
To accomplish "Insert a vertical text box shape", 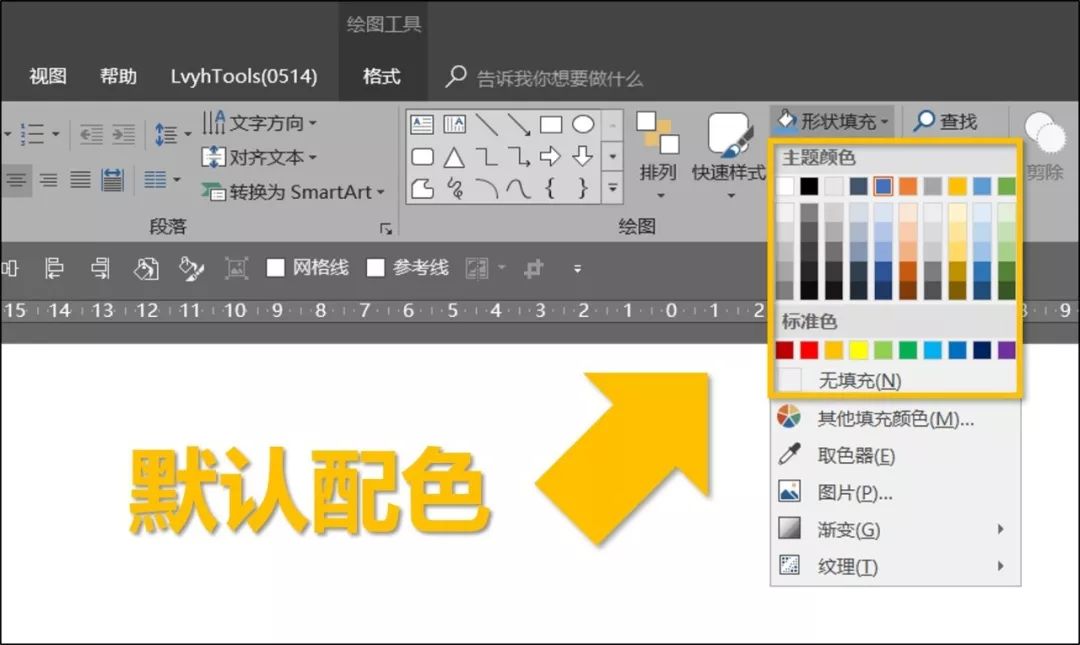I will pyautogui.click(x=455, y=124).
